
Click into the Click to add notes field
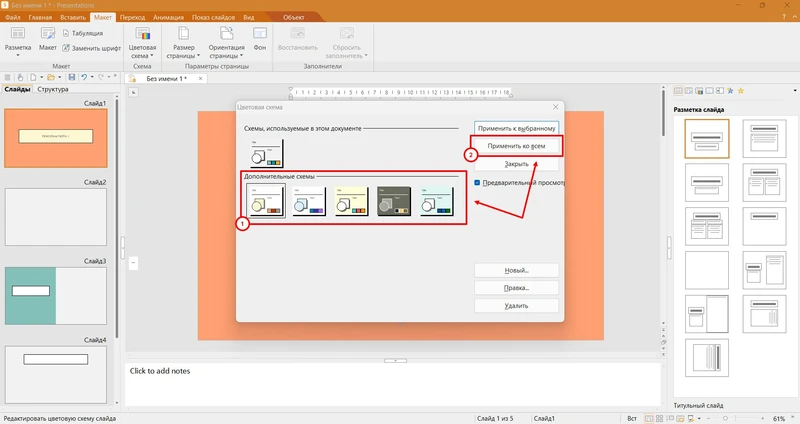click(393, 385)
